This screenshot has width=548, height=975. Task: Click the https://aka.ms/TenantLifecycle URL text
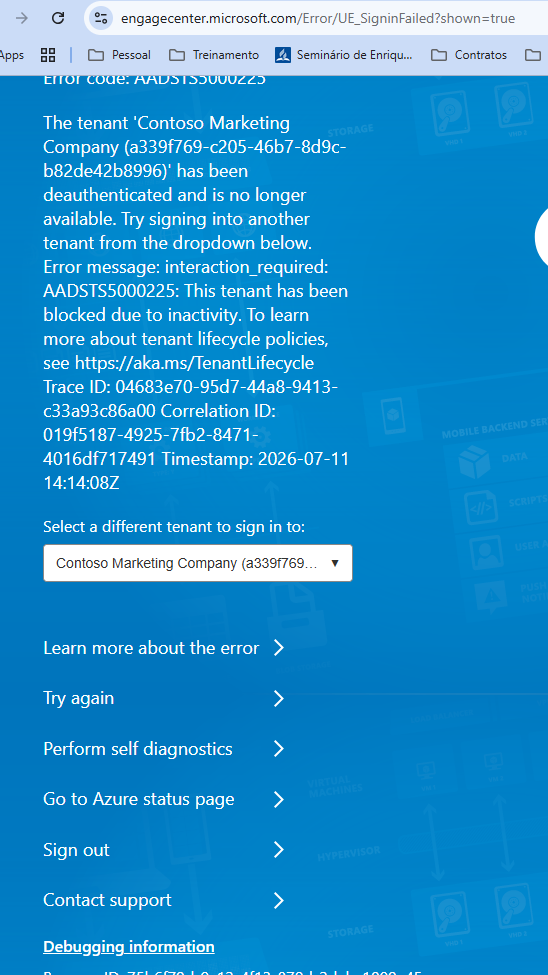(195, 363)
